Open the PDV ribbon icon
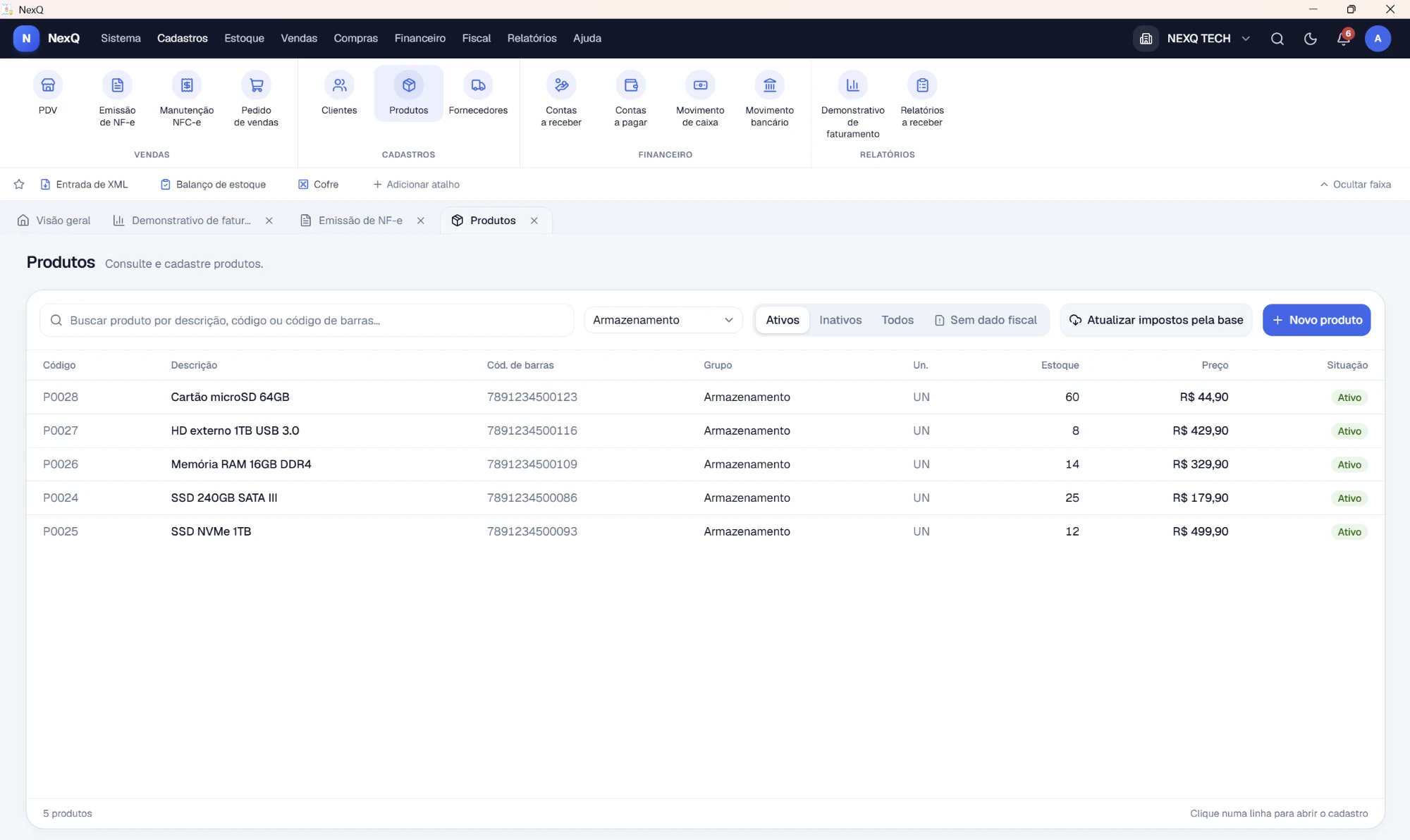The width and height of the screenshot is (1410, 840). tap(48, 85)
